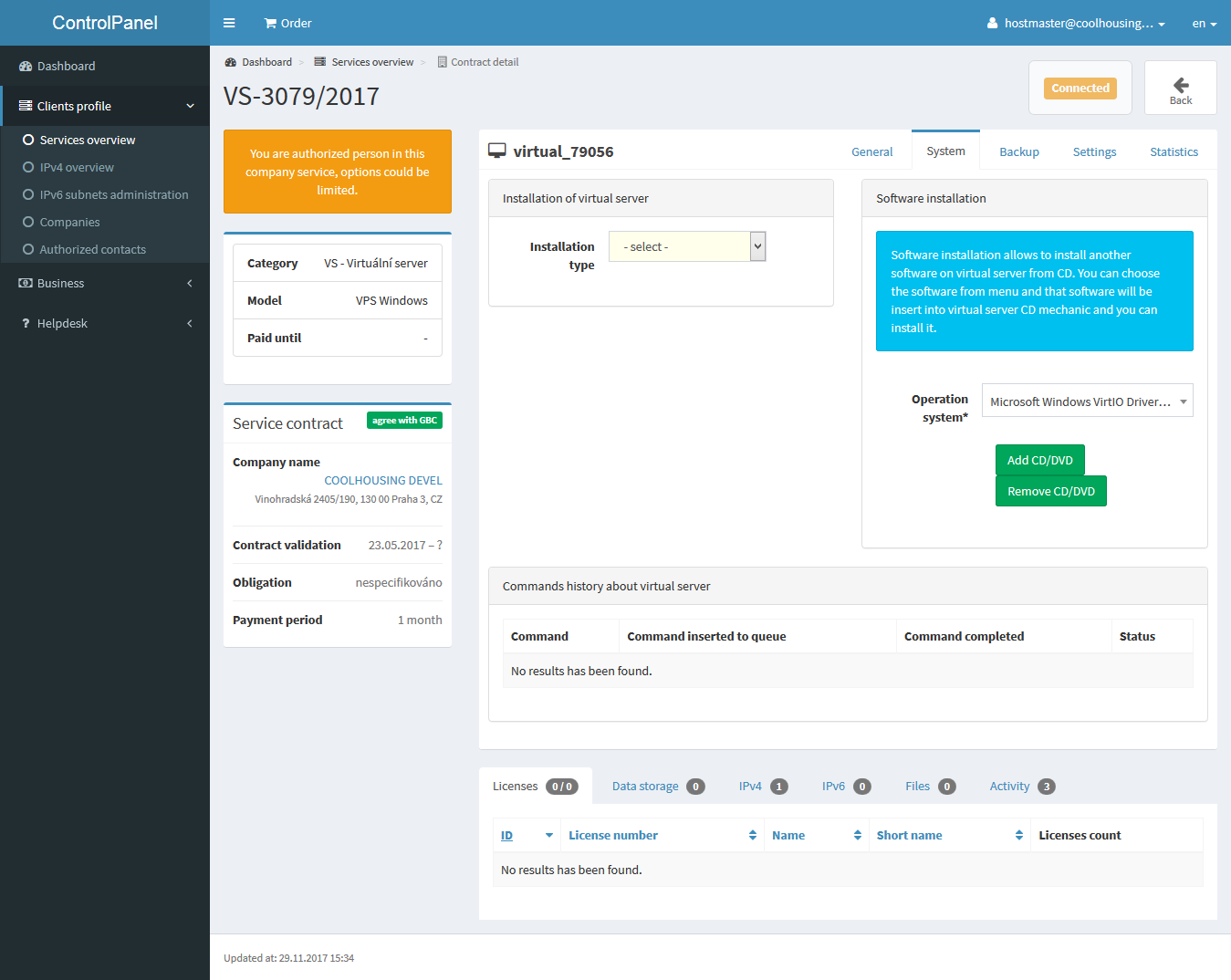1231x980 pixels.
Task: Select IPv4 overview circle icon
Action: click(x=28, y=167)
